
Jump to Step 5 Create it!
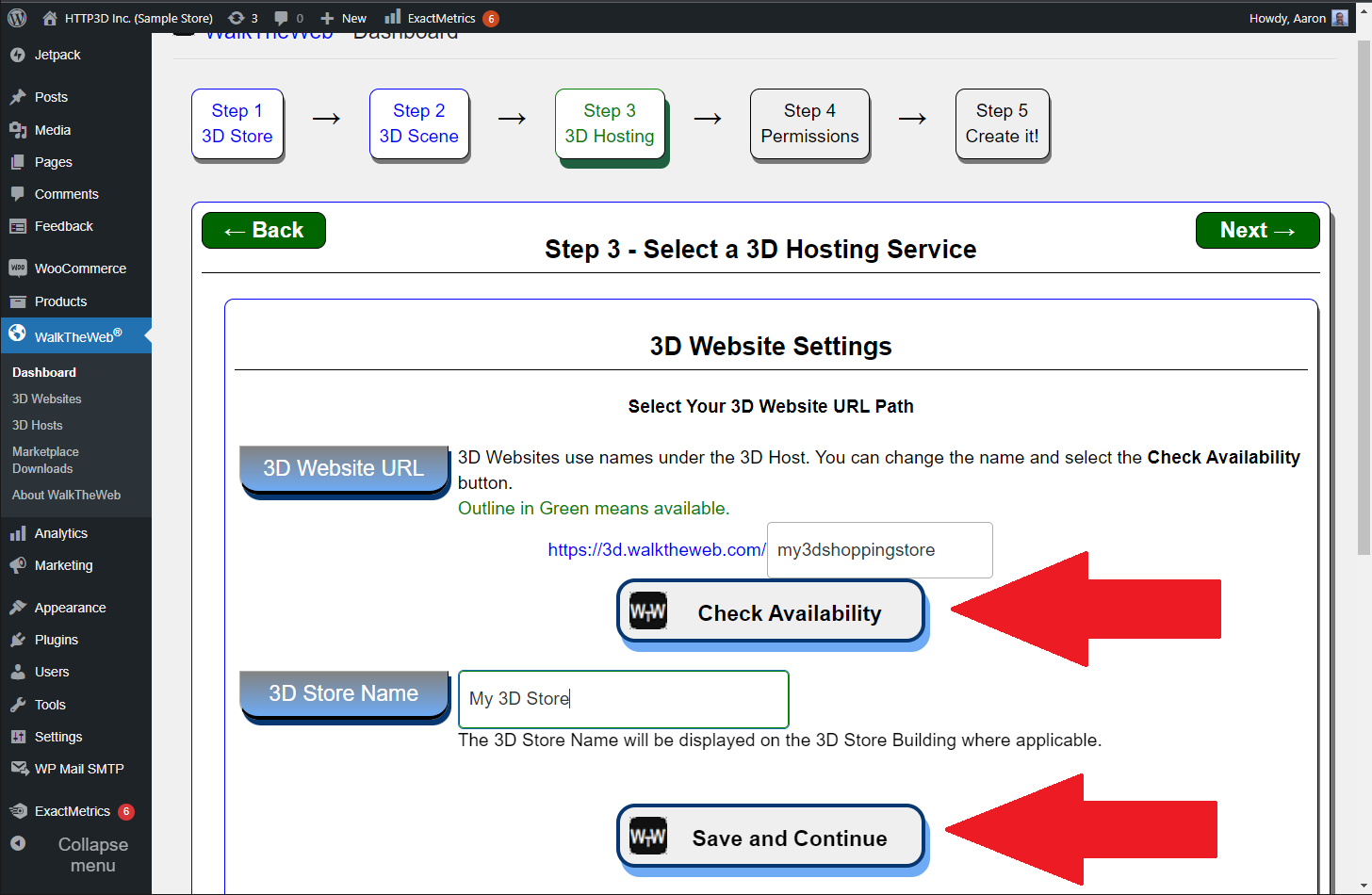point(1002,124)
